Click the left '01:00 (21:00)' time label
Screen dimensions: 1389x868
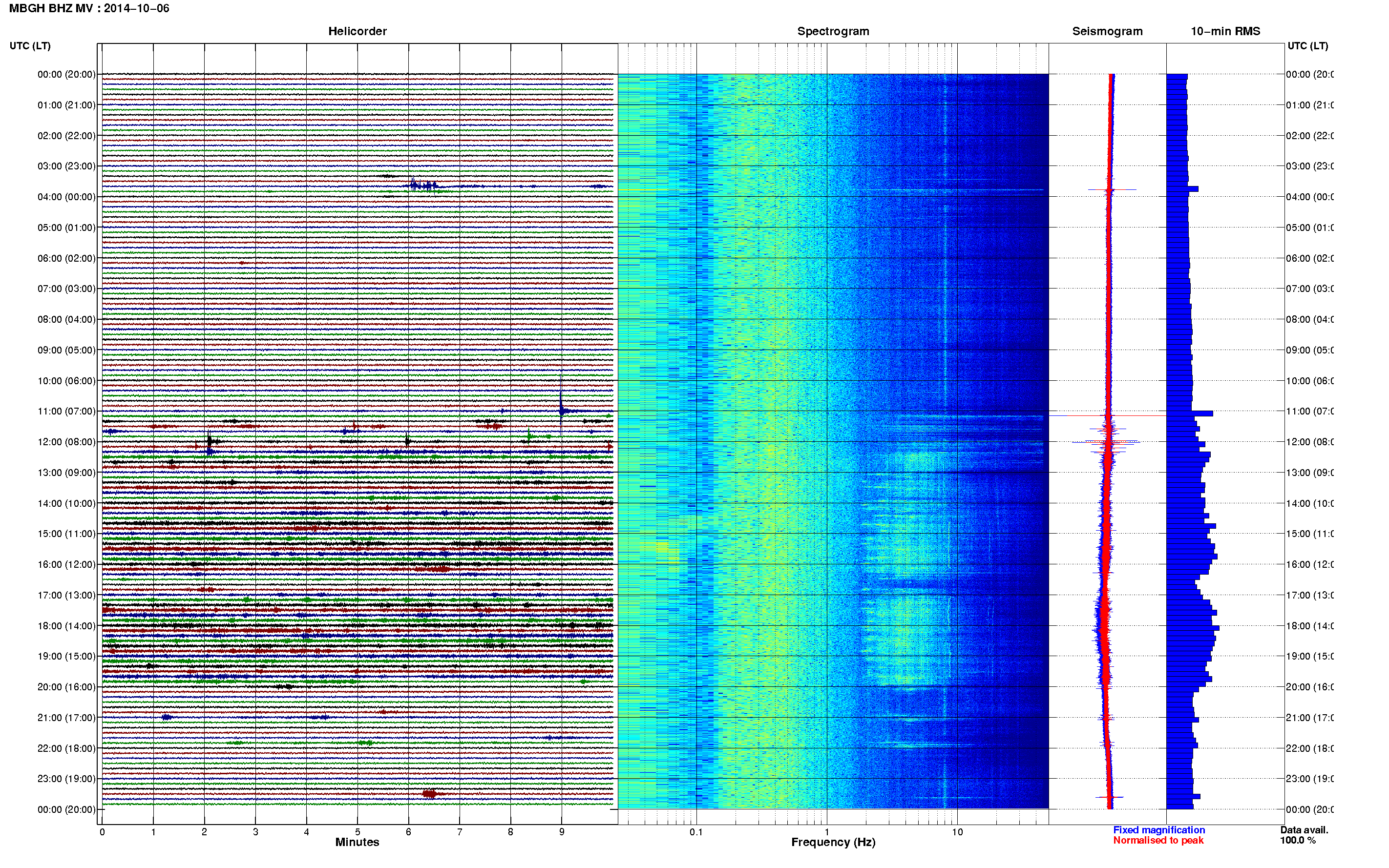coord(66,105)
